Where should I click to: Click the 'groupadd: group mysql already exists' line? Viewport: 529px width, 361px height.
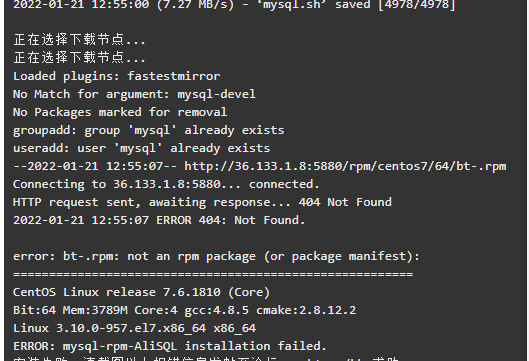pyautogui.click(x=148, y=130)
